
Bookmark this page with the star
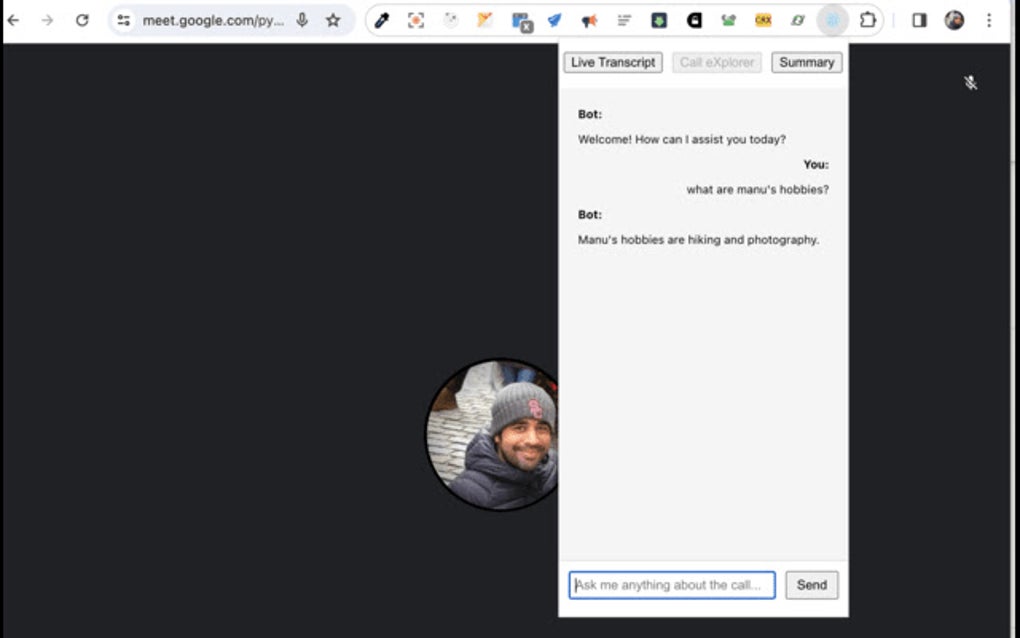pyautogui.click(x=333, y=20)
